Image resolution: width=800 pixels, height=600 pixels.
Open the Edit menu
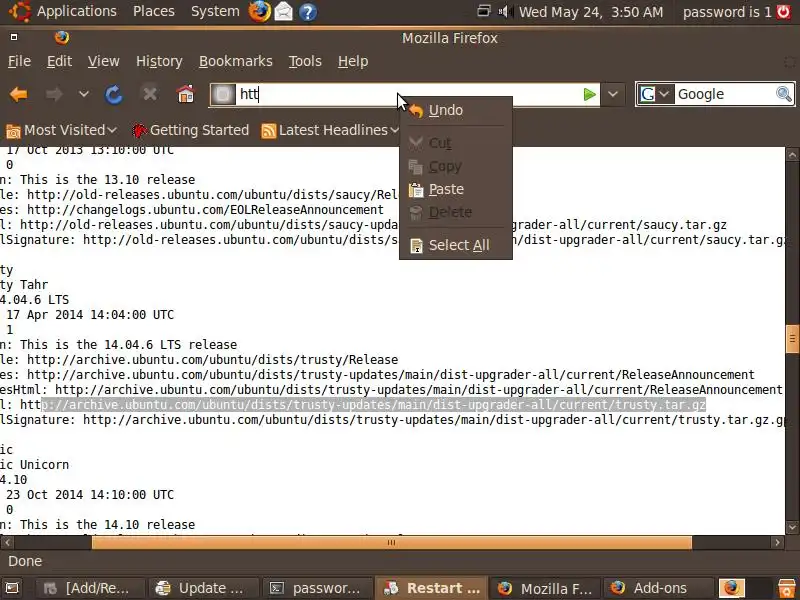(59, 61)
